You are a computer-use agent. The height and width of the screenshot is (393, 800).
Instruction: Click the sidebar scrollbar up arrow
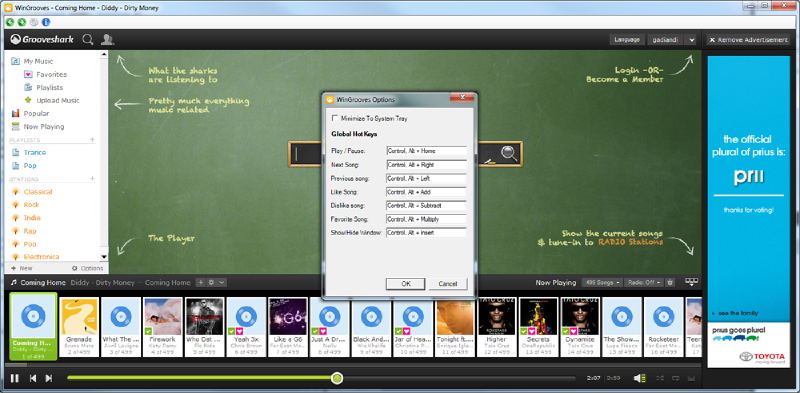pos(104,54)
